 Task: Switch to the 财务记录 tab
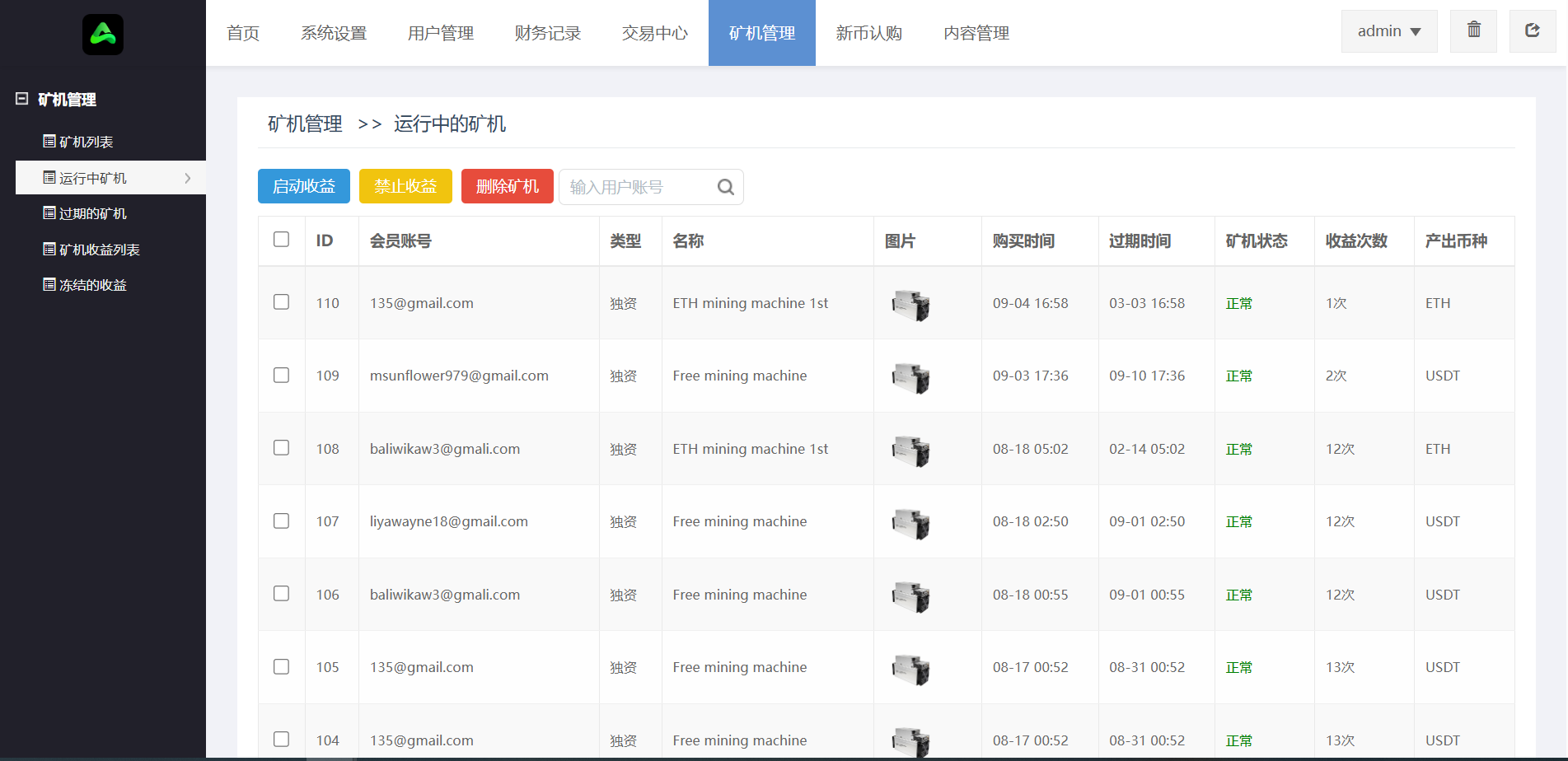(547, 33)
